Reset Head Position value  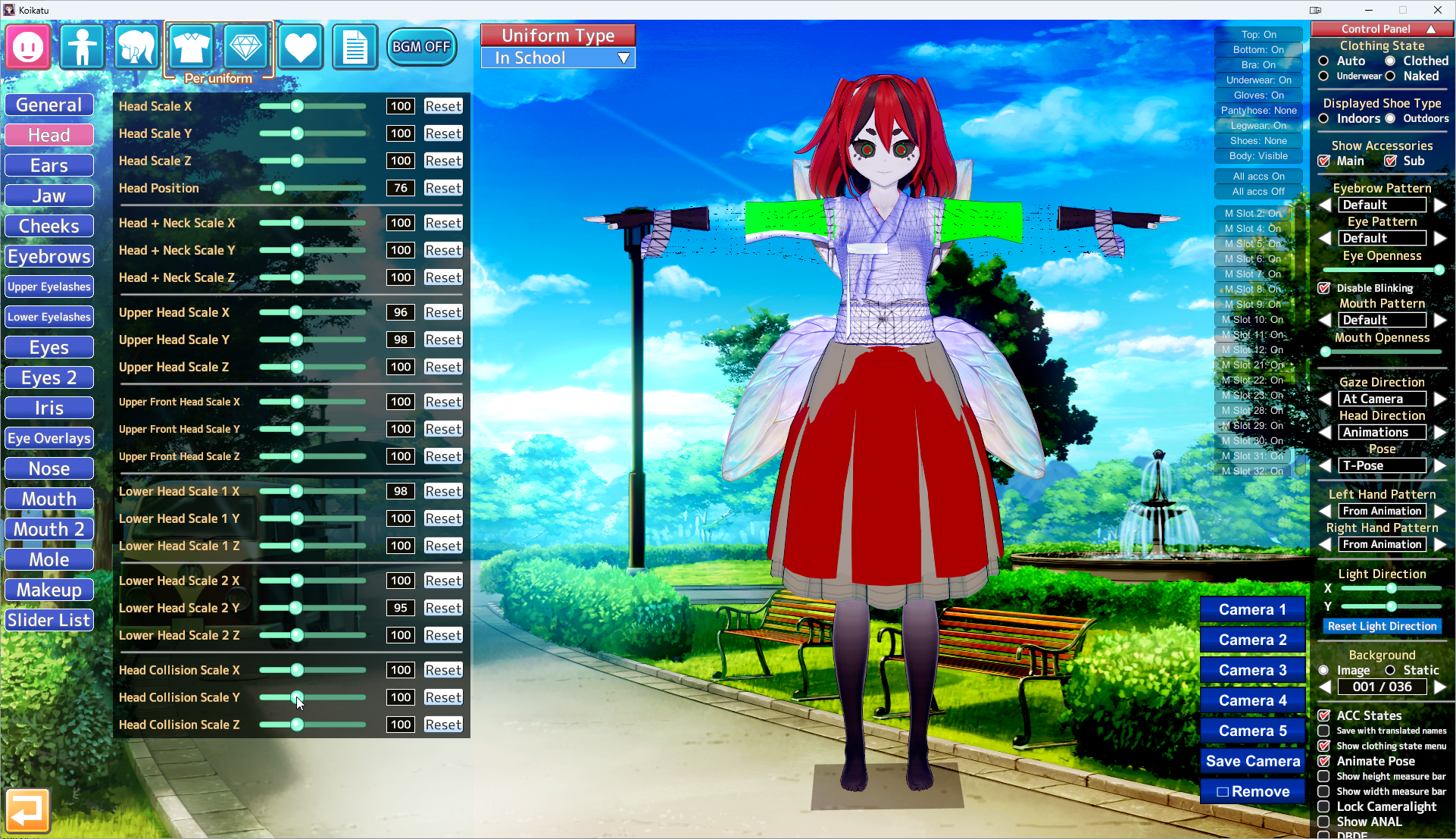tap(443, 188)
